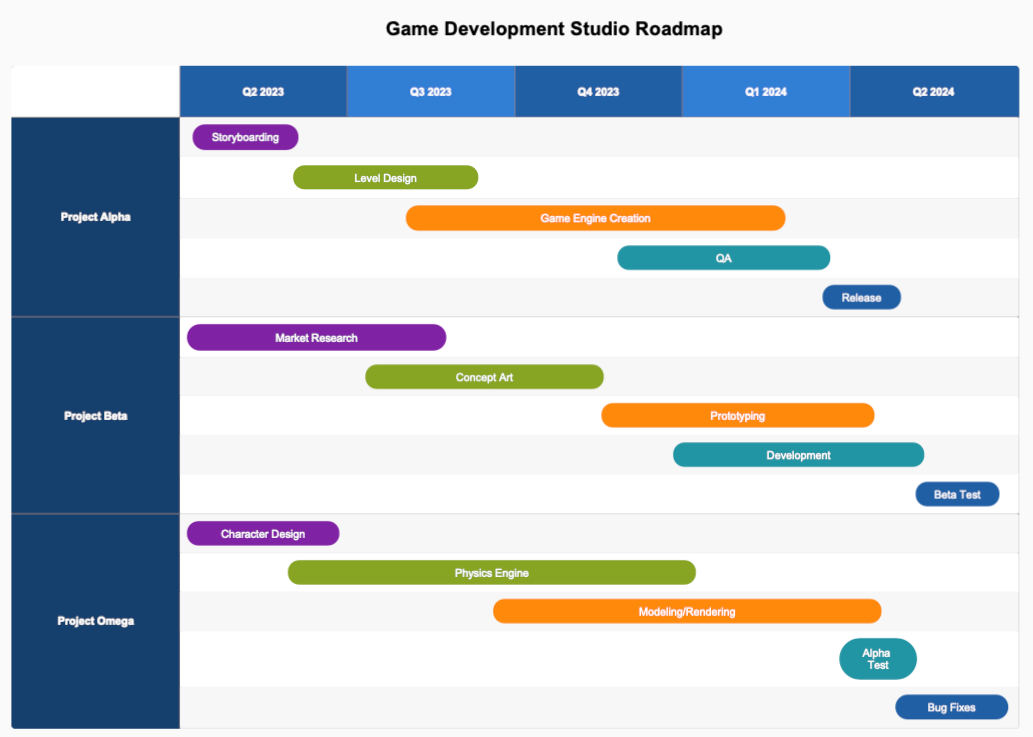Click the Modeling/Rendering bar
Viewport: 1033px width, 737px height.
coord(687,611)
